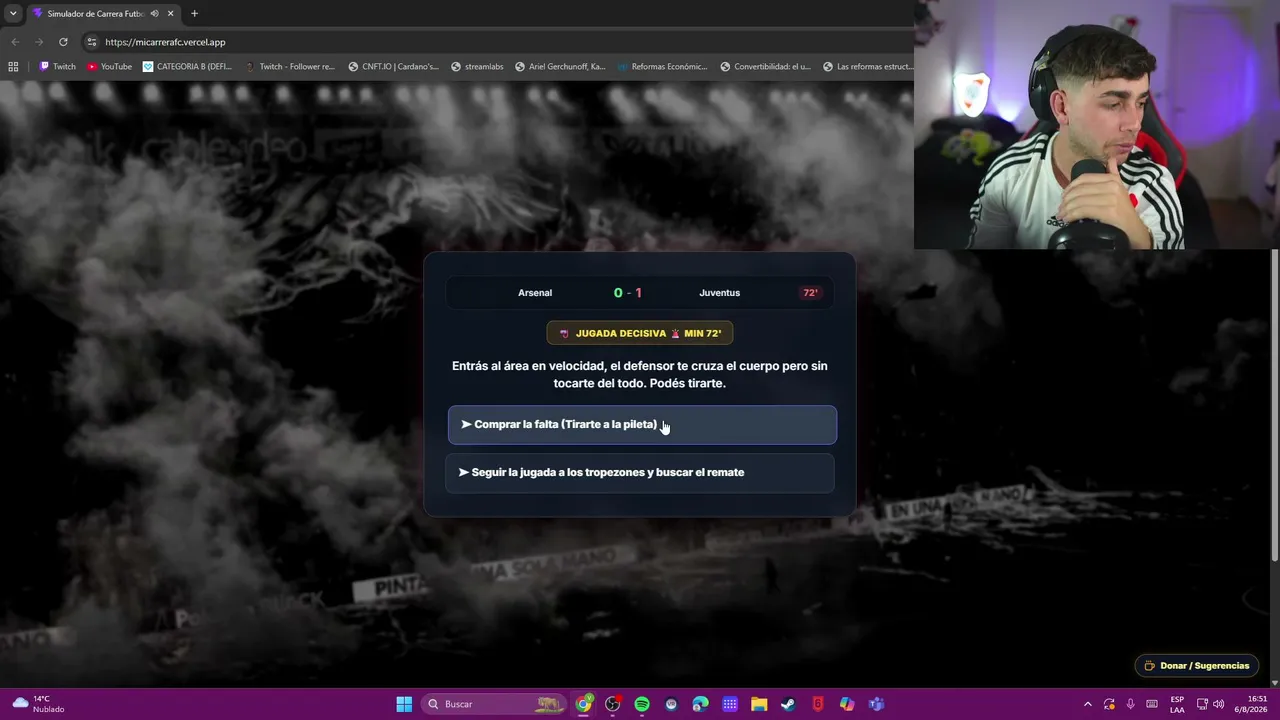Open OBS Studio from the taskbar
This screenshot has height=720, width=1280.
(613, 704)
